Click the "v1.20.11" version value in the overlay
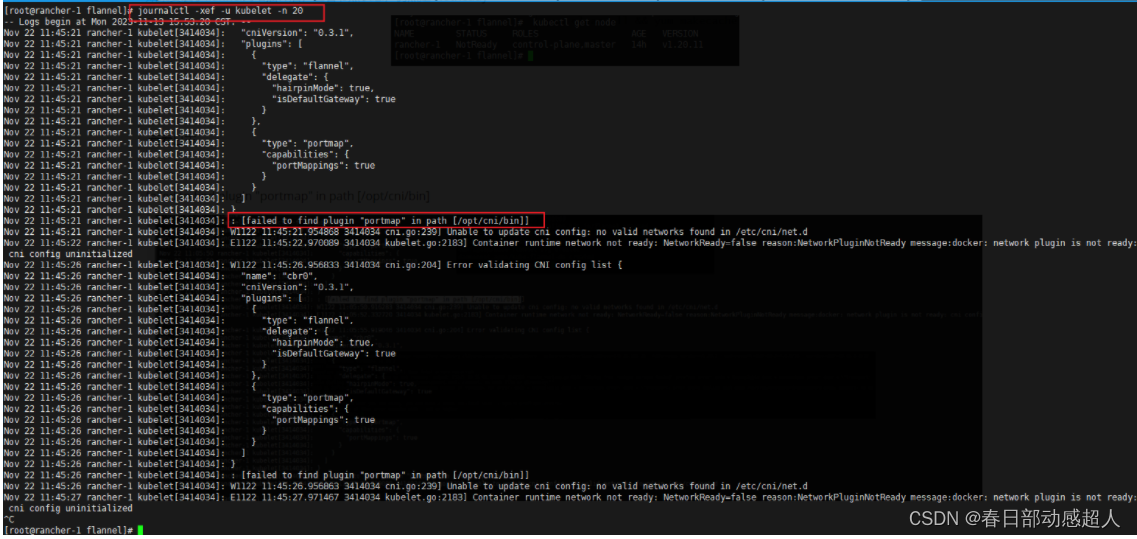The image size is (1137, 539). point(682,44)
